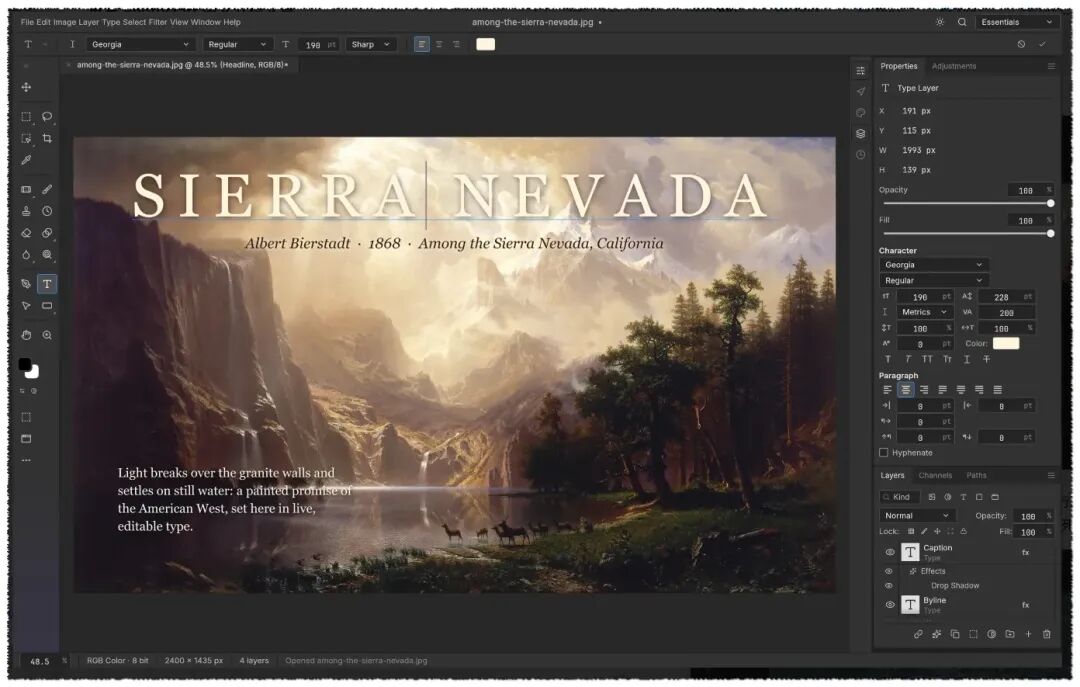1080x687 pixels.
Task: Open the Normal blend mode dropdown
Action: coord(917,515)
